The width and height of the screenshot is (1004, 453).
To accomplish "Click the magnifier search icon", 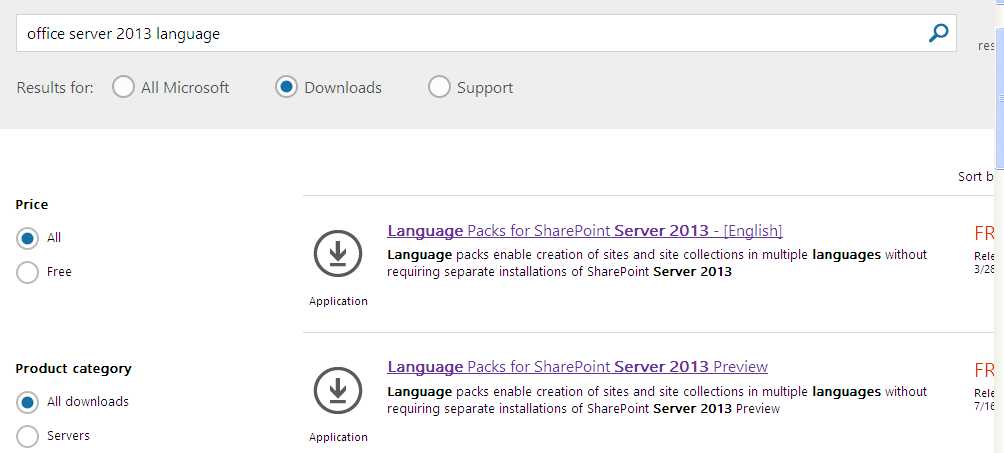I will (x=938, y=33).
